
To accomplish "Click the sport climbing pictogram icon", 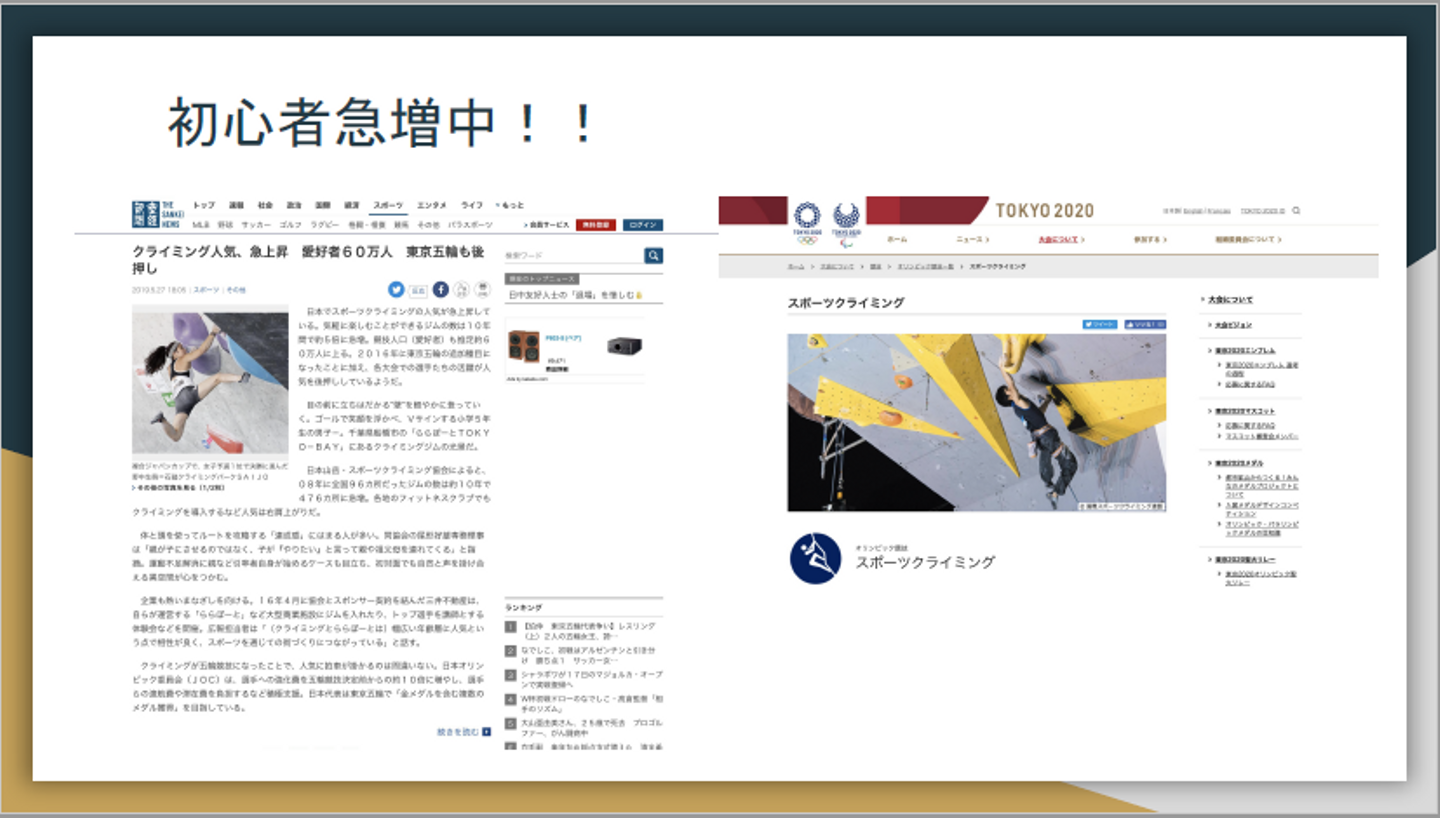I will point(815,558).
